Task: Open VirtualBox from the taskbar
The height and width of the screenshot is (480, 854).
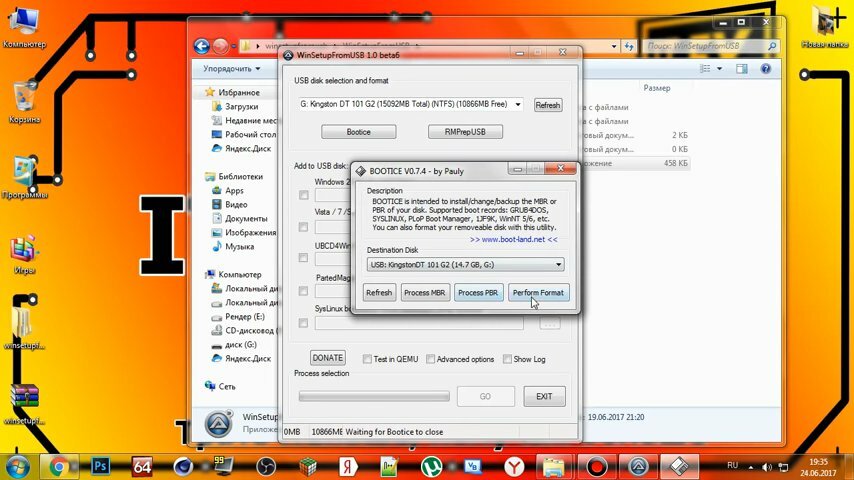Action: (x=472, y=467)
